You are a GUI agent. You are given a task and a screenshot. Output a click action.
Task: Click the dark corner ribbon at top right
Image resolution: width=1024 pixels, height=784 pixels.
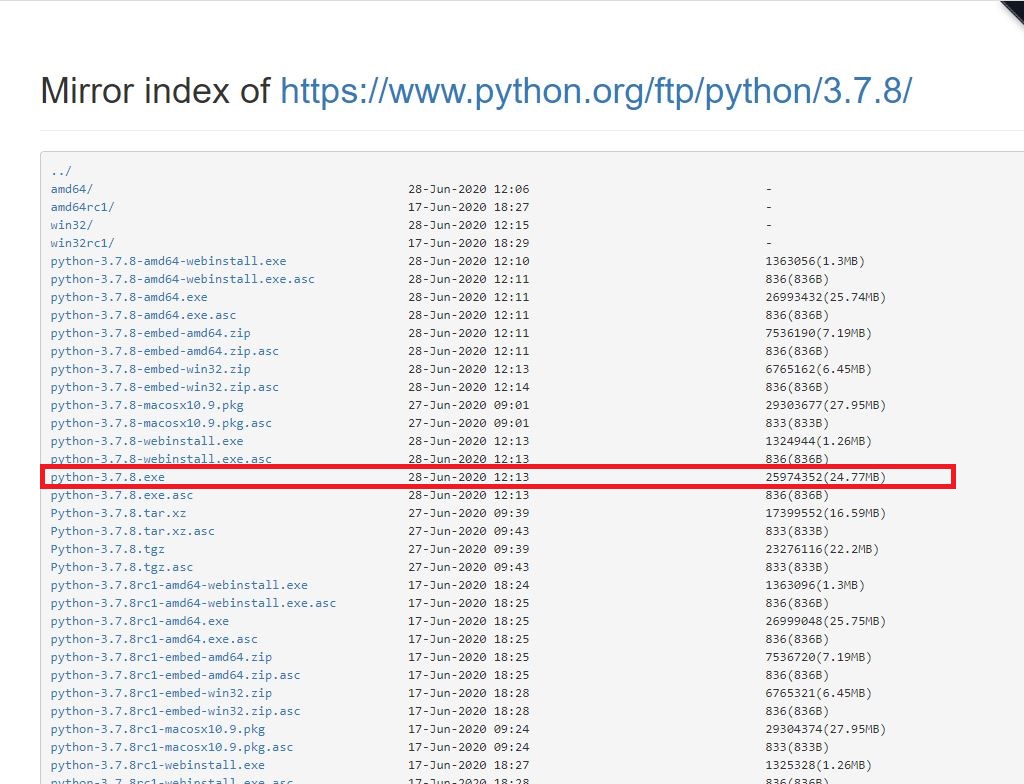(1014, 9)
